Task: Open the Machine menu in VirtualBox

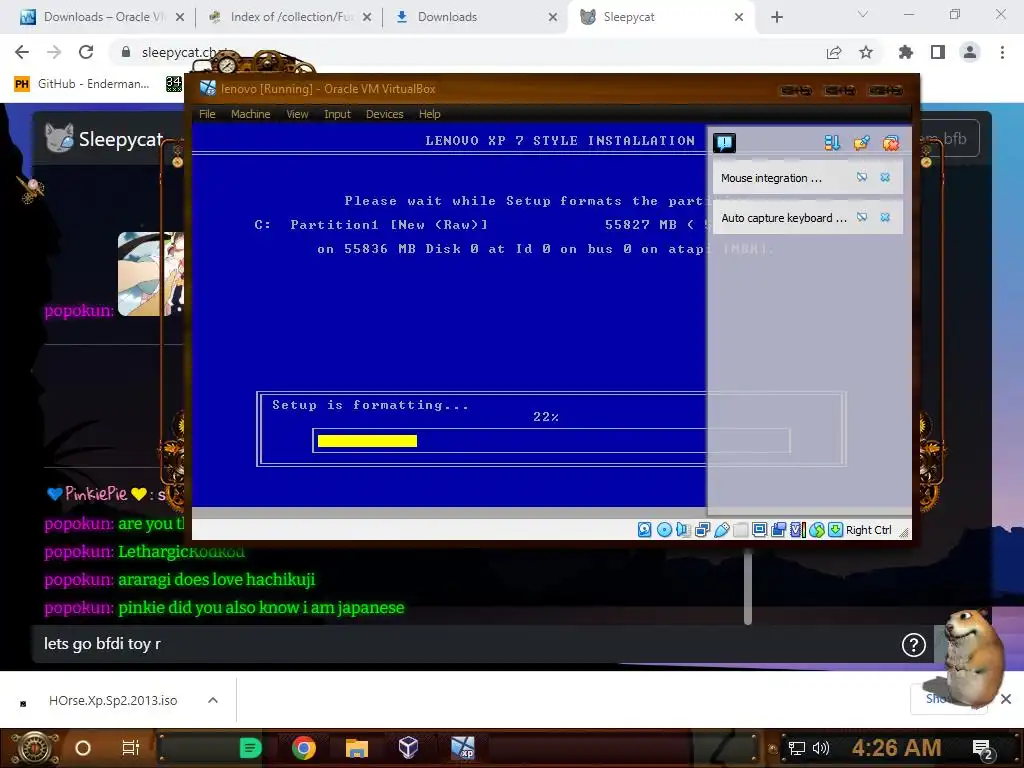Action: click(x=251, y=114)
